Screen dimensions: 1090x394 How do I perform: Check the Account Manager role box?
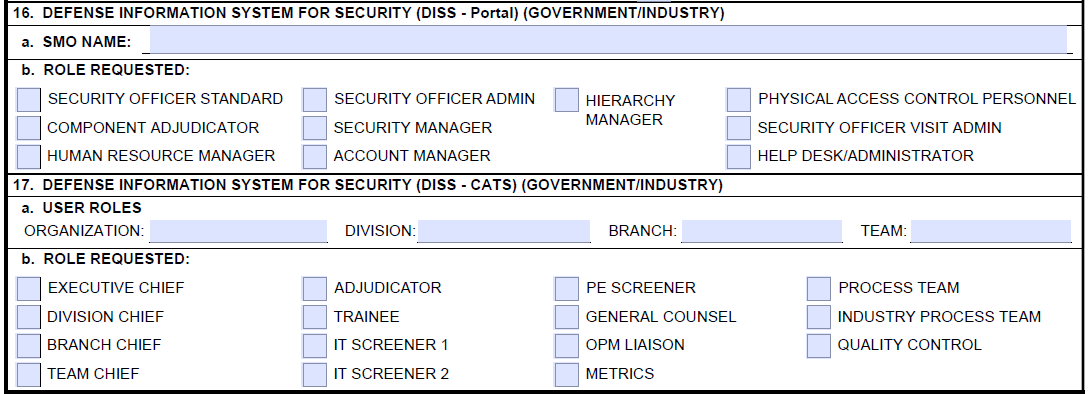315,156
